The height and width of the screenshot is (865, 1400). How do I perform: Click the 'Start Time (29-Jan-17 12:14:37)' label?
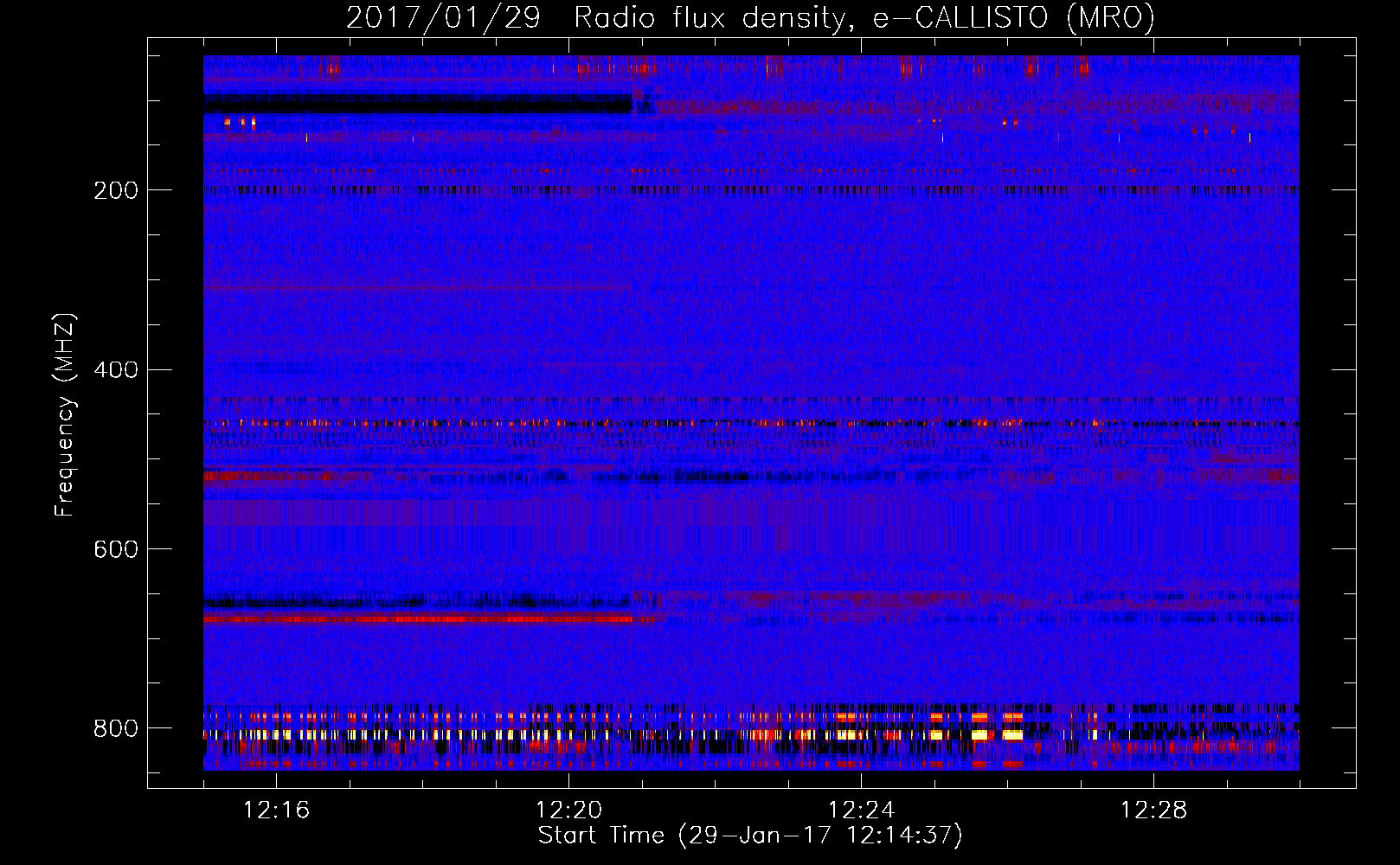point(750,836)
